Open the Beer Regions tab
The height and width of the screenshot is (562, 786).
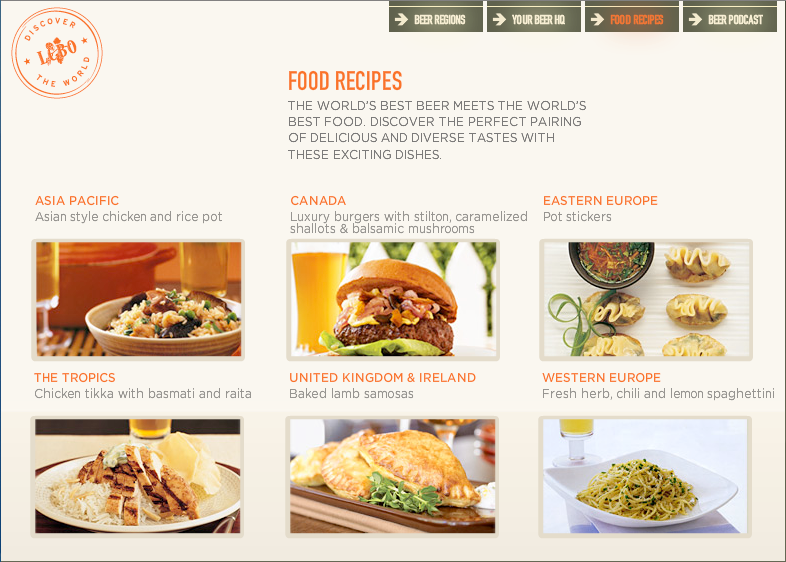point(436,19)
